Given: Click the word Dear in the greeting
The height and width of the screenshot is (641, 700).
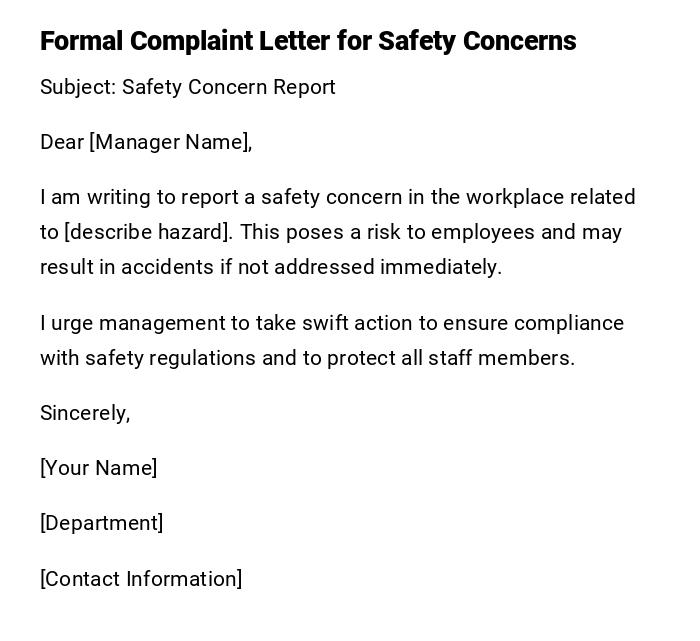Looking at the screenshot, I should point(62,142).
